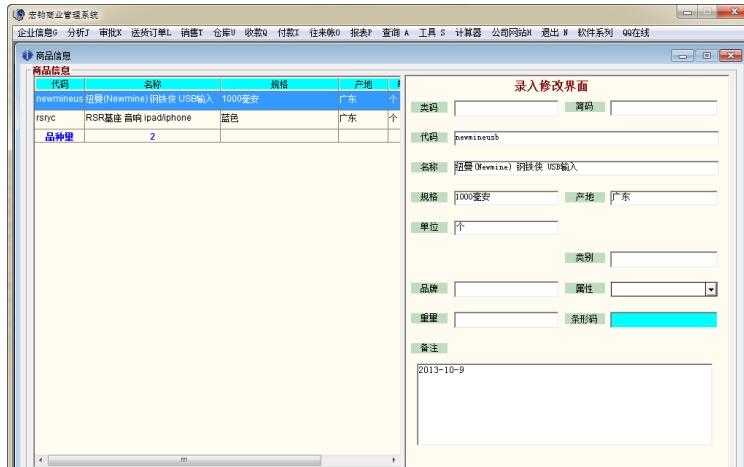Click the count value 2 cell
The width and height of the screenshot is (744, 467).
pos(152,137)
